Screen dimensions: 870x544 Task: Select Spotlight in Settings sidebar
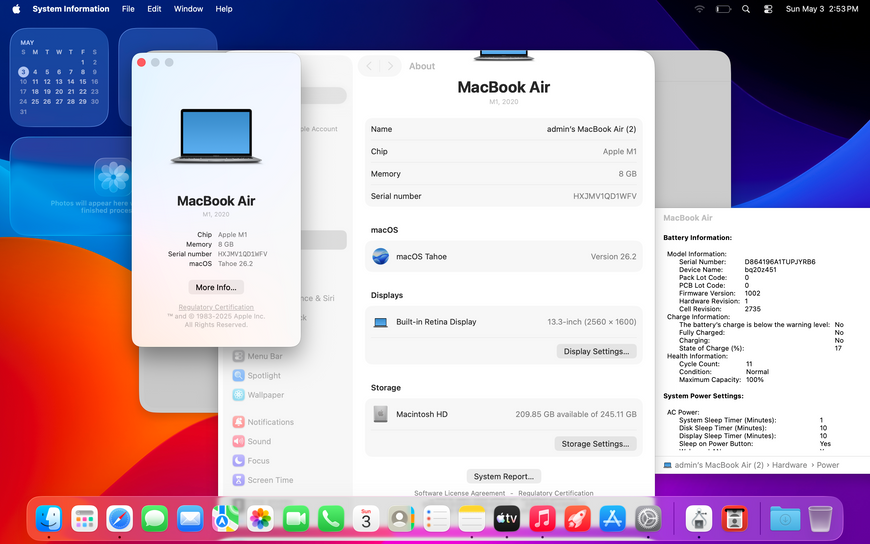[x=257, y=375]
